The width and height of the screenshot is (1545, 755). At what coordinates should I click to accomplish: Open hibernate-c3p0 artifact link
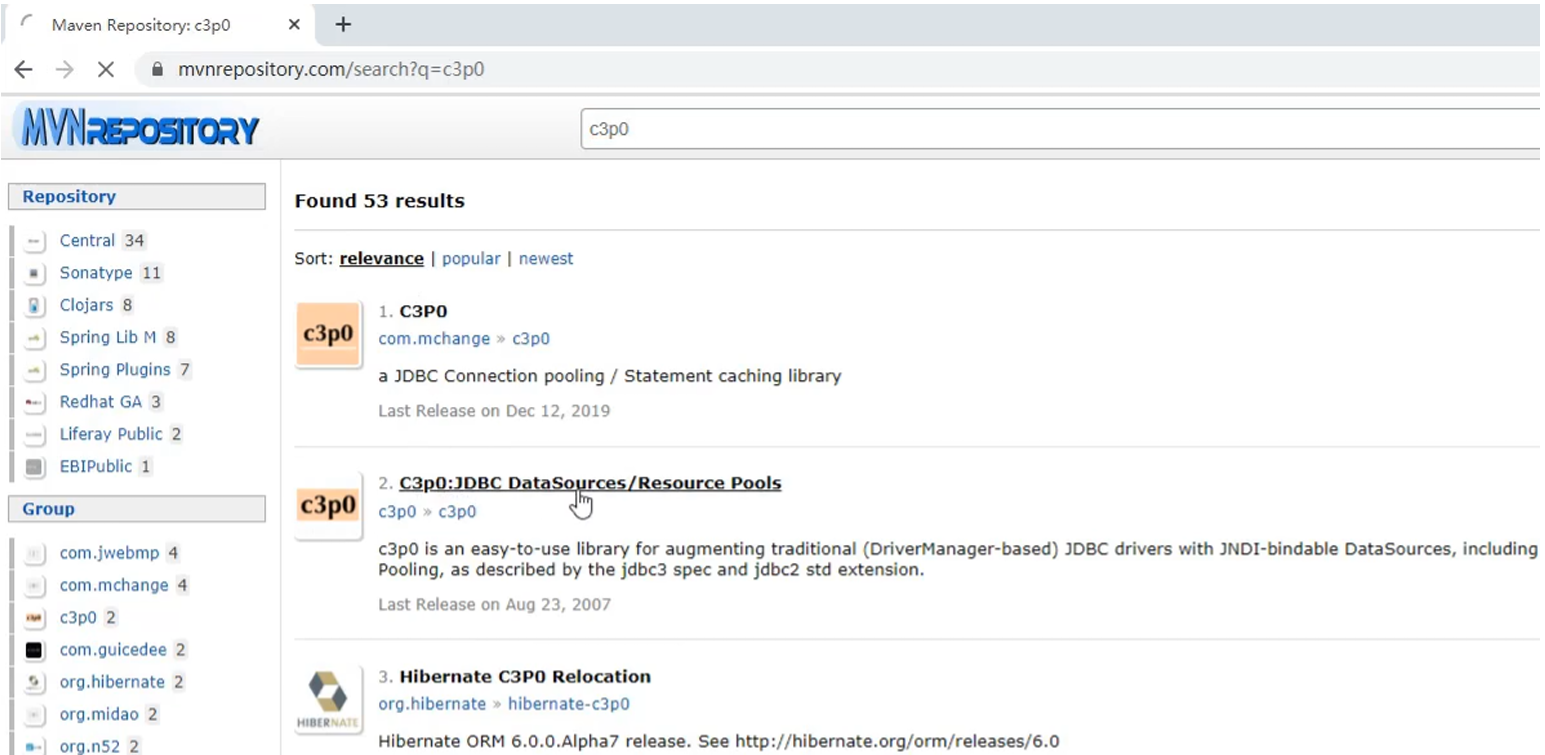[569, 704]
